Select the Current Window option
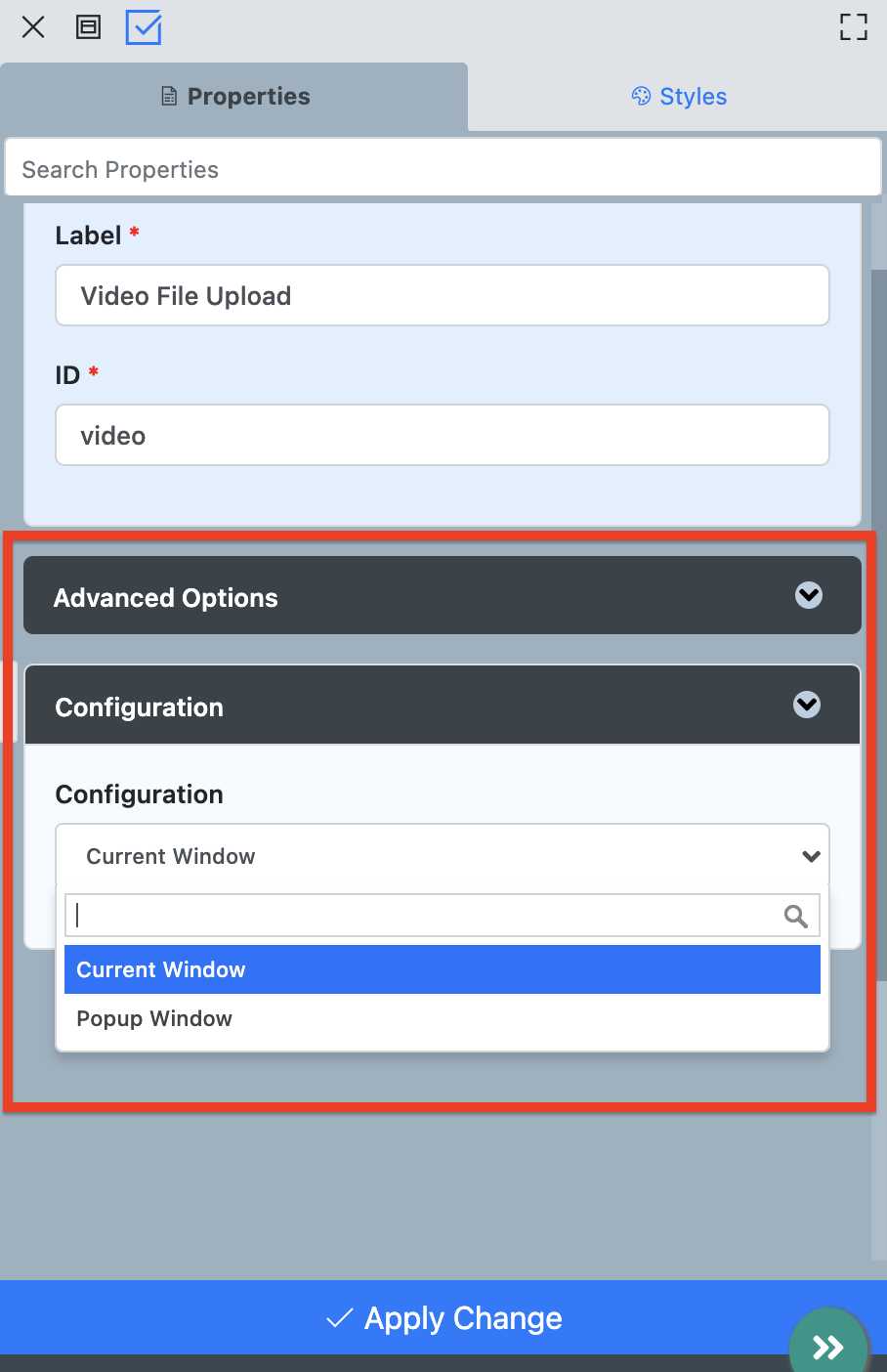The height and width of the screenshot is (1372, 887). click(443, 969)
